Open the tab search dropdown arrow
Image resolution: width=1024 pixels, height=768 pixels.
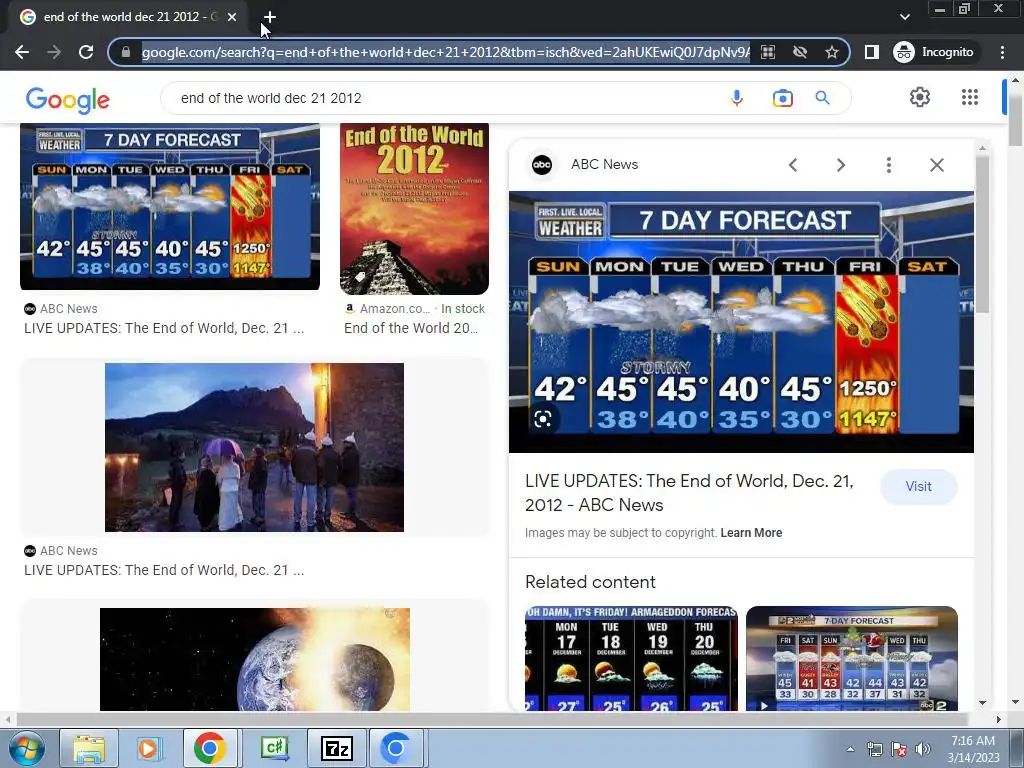pyautogui.click(x=904, y=17)
